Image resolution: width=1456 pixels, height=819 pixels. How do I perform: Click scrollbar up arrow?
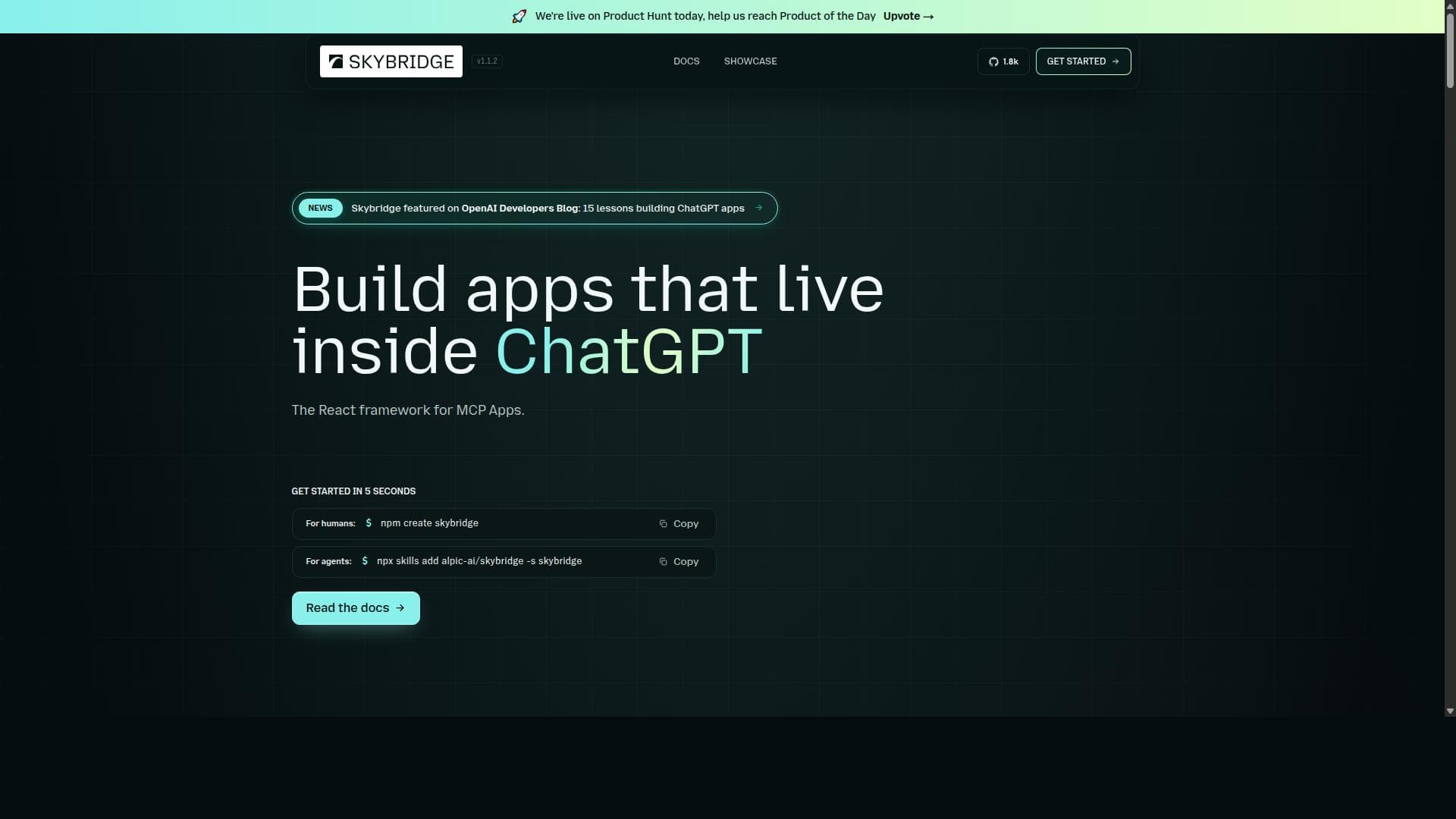[x=1450, y=5]
